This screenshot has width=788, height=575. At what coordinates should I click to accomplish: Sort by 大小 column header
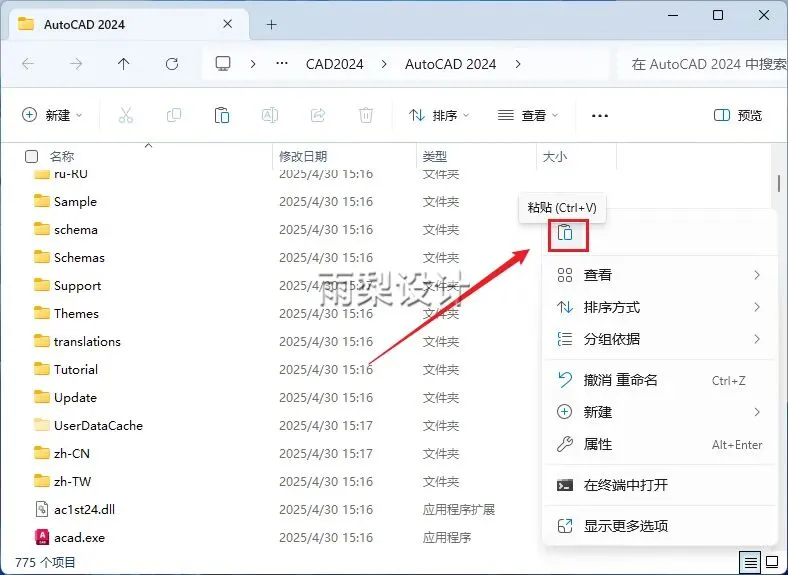(555, 156)
